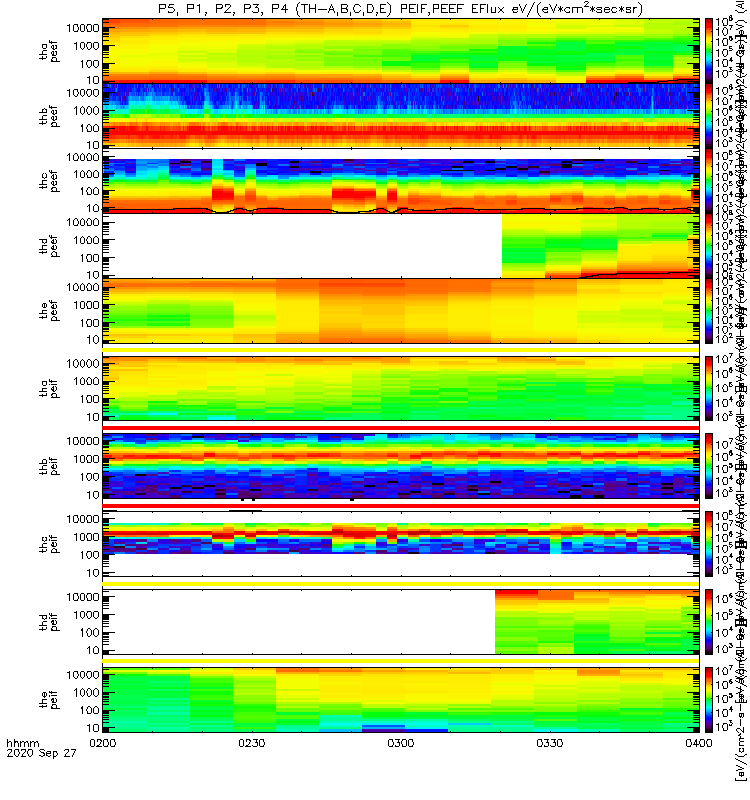This screenshot has height=800, width=750.
Task: Click the plot title mentioning PEIF,PEEF EFlux
Action: pos(401,9)
